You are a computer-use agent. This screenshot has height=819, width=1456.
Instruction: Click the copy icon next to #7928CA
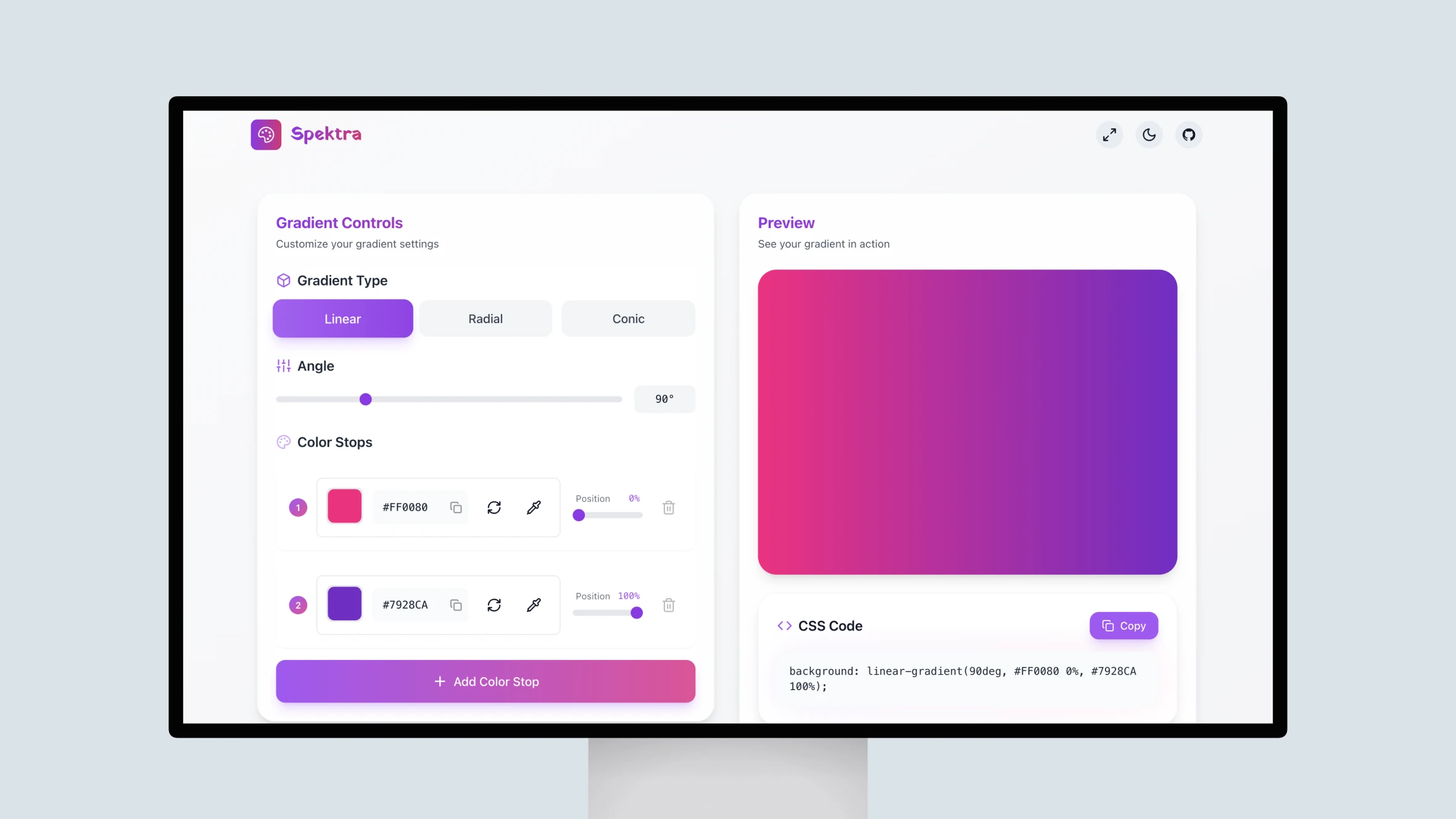(455, 605)
